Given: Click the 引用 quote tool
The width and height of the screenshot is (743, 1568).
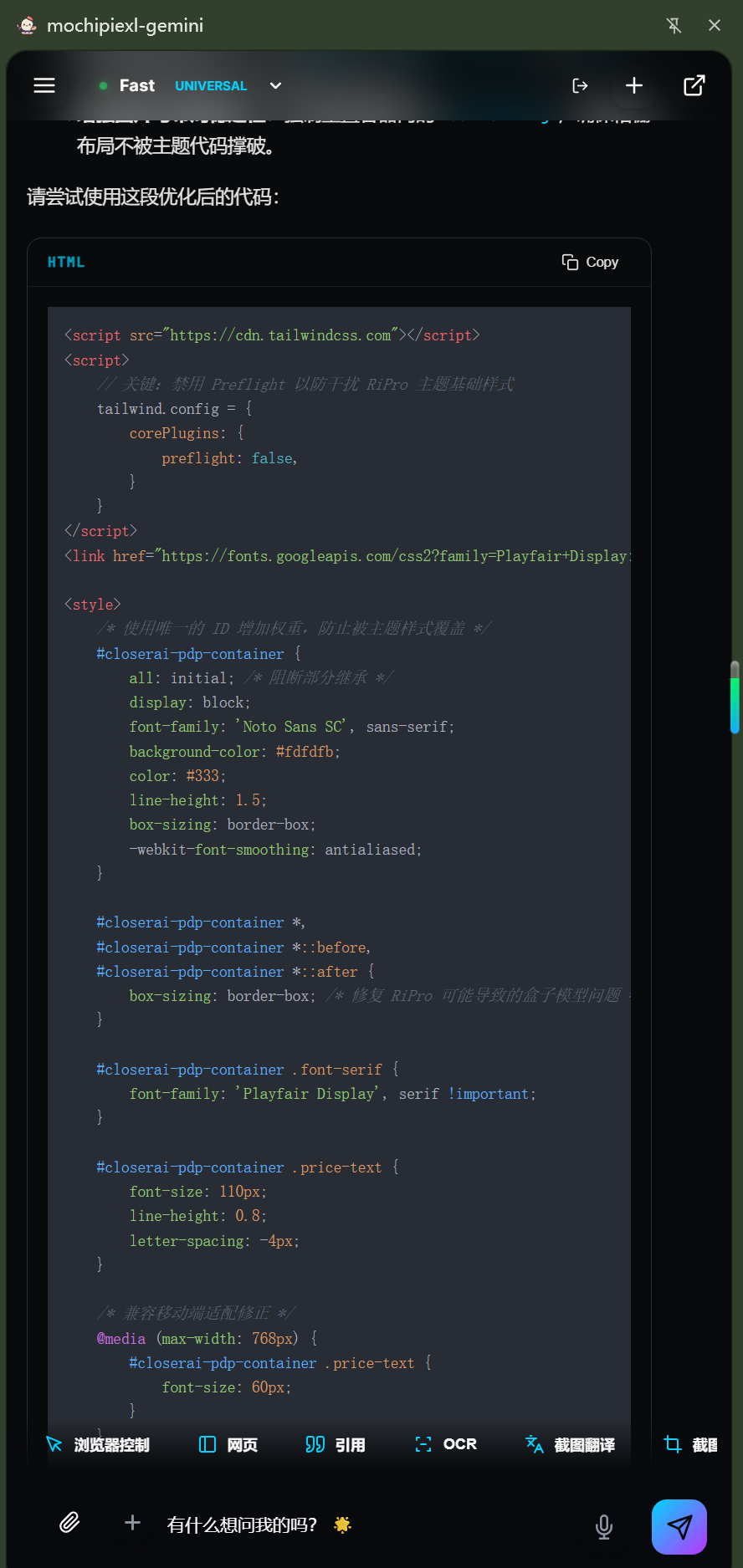Looking at the screenshot, I should click(x=336, y=1444).
